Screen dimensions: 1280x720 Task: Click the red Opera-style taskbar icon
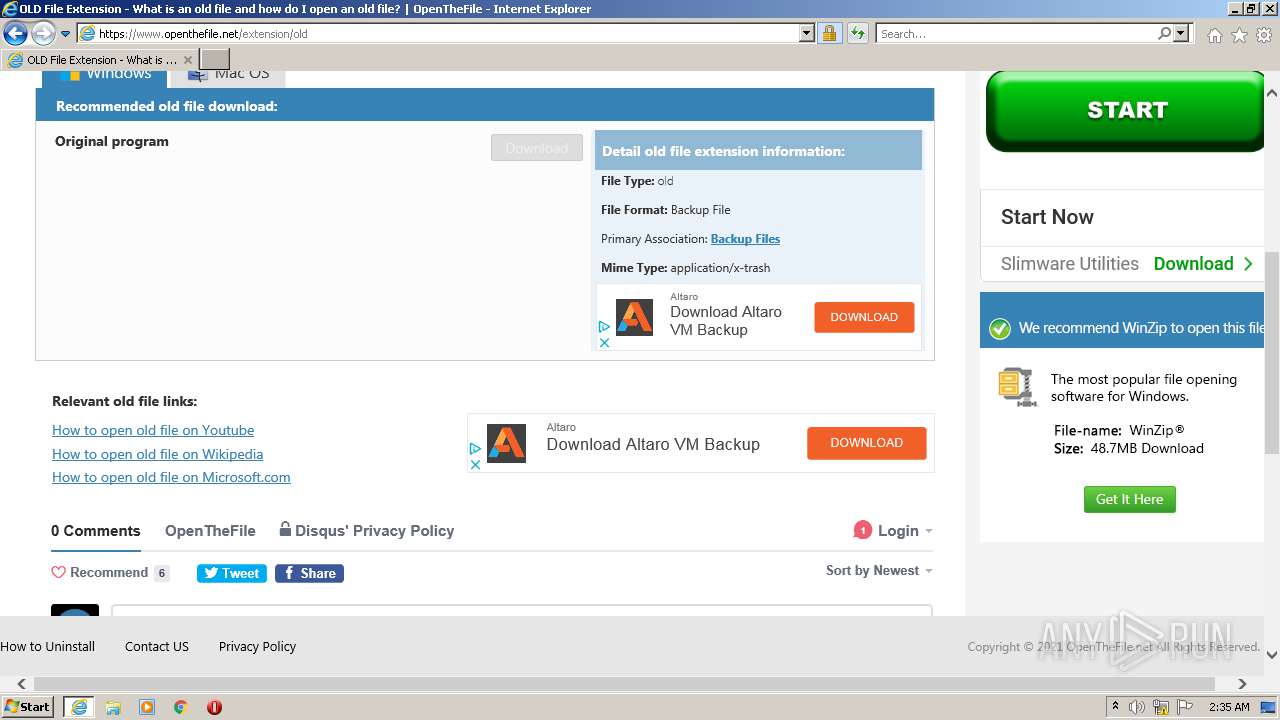[x=214, y=707]
